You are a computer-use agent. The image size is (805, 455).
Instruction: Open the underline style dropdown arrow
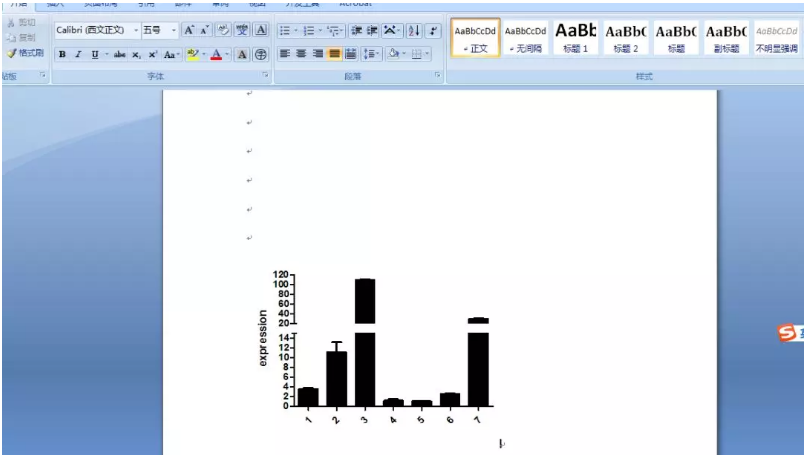coord(106,54)
